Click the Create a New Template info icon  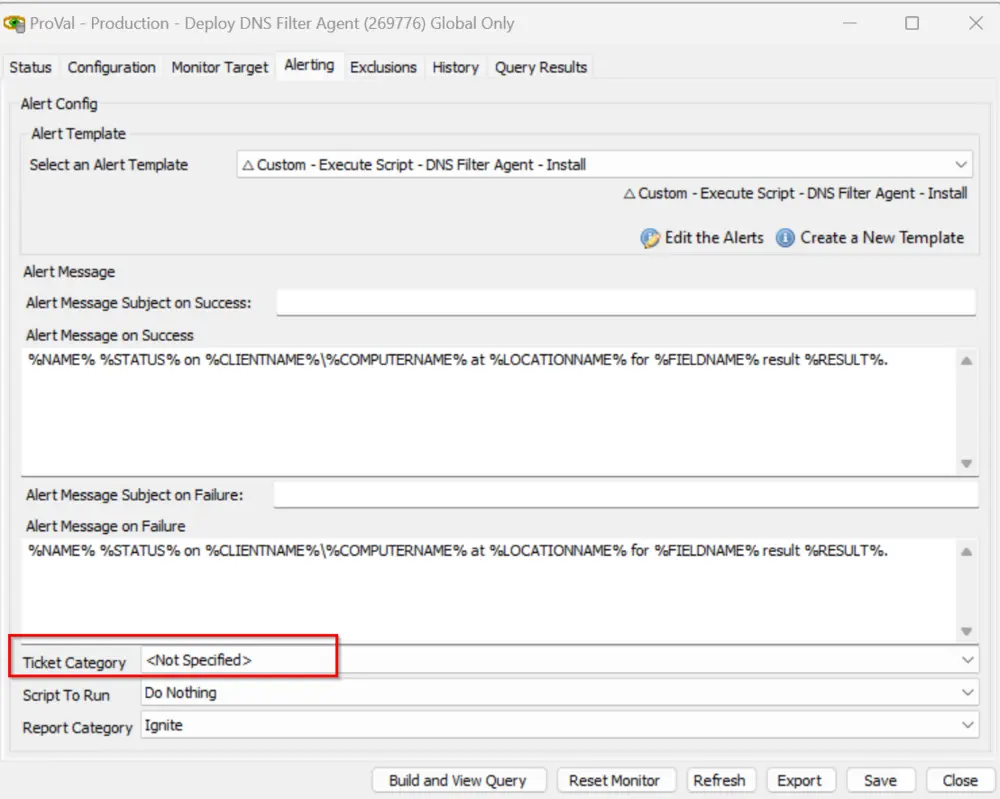point(785,238)
